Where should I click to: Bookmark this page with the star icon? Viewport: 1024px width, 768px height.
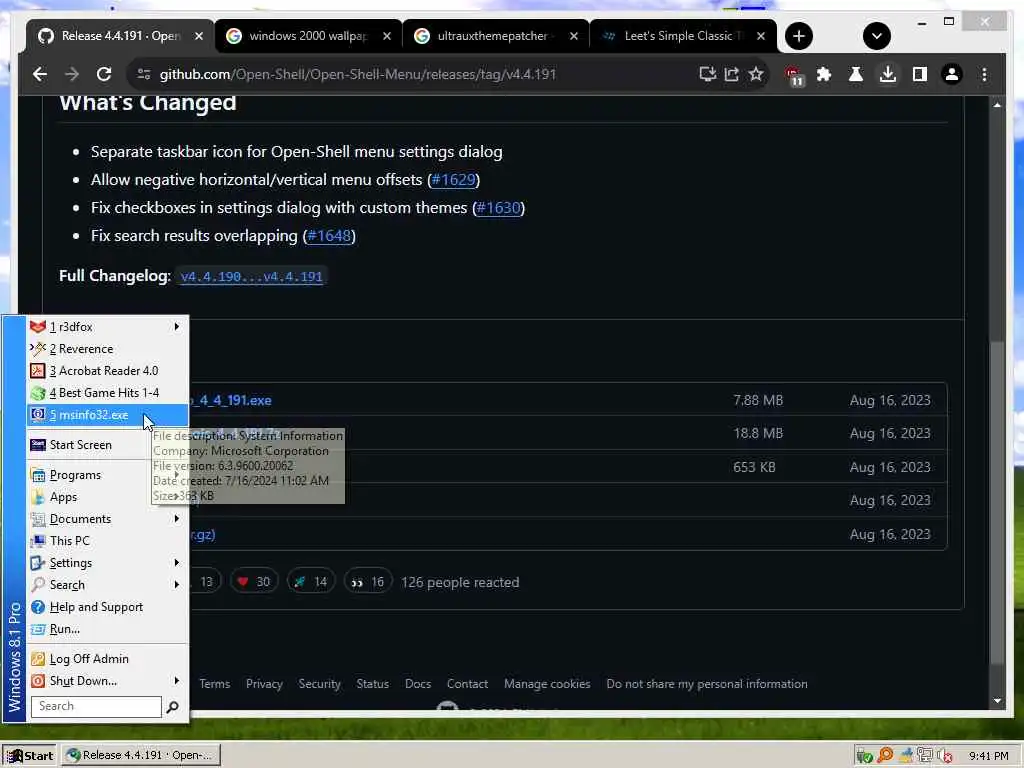coord(756,74)
